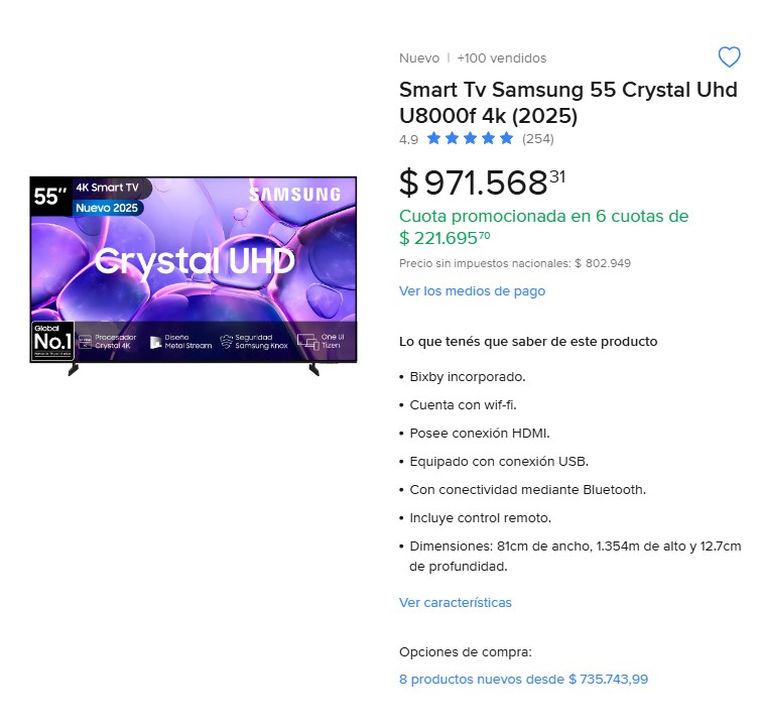The width and height of the screenshot is (760, 727).
Task: Click the 4.9 rating score
Action: pyautogui.click(x=408, y=140)
